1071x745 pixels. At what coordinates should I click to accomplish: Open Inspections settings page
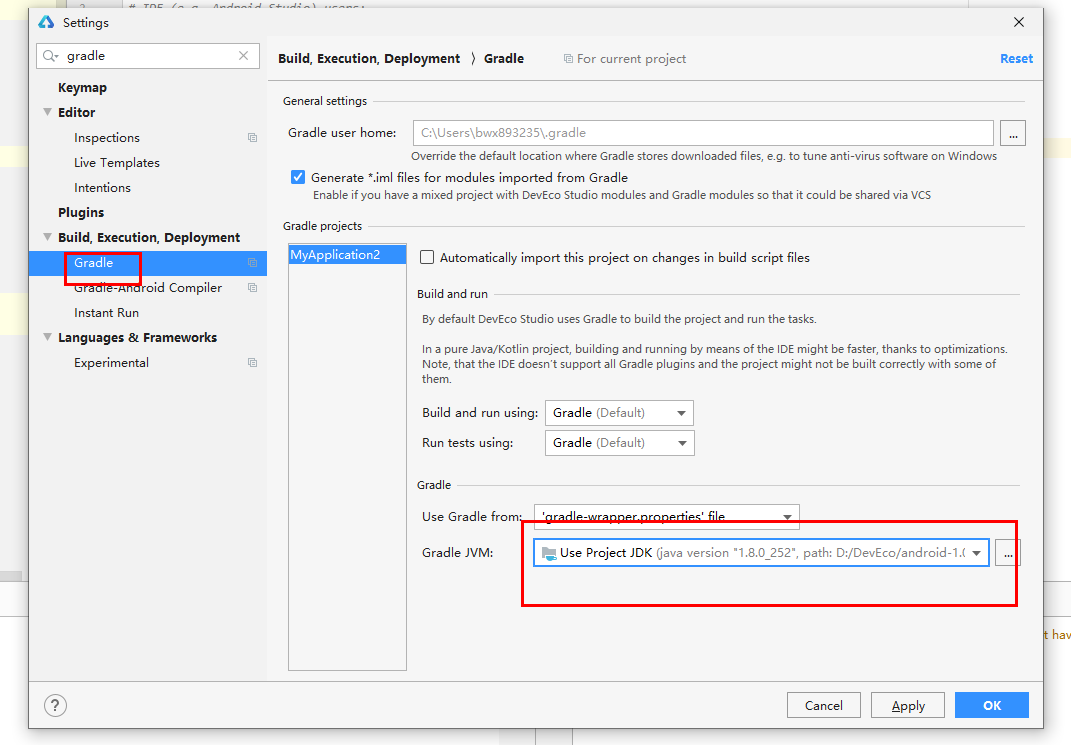(107, 138)
